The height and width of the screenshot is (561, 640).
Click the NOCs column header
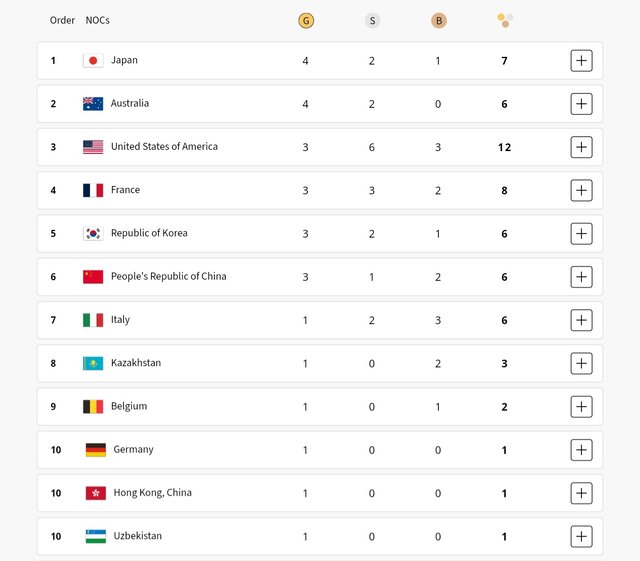[x=98, y=20]
